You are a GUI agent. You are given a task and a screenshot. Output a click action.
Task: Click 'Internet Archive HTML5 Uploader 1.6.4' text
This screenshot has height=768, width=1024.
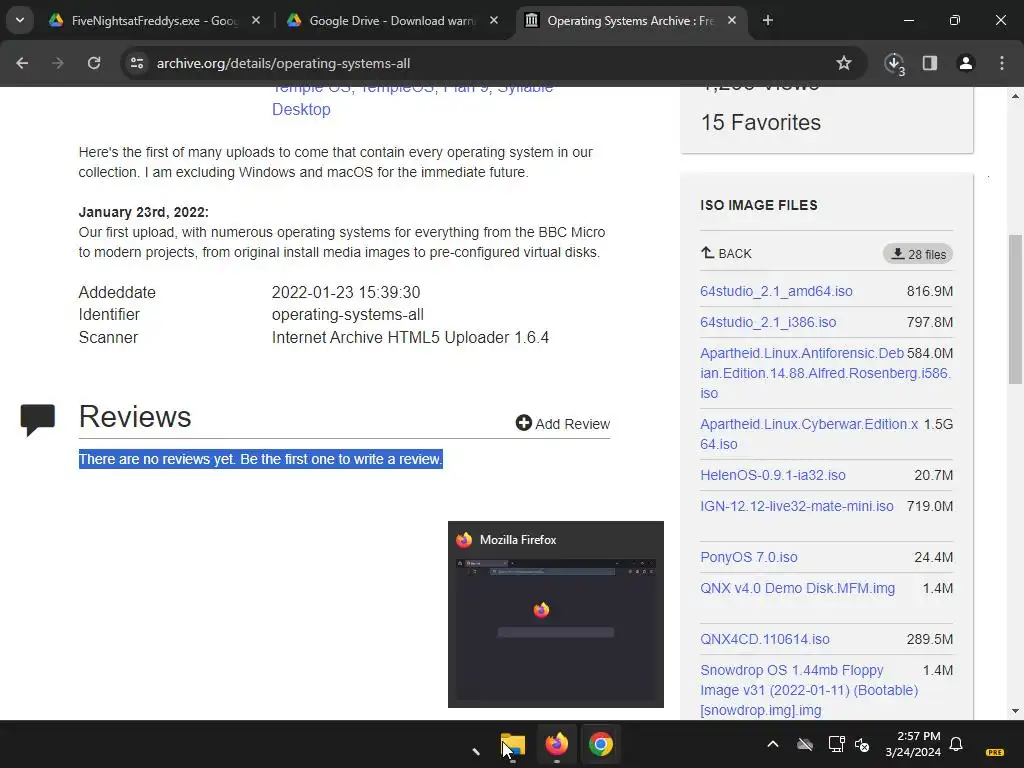[410, 338]
